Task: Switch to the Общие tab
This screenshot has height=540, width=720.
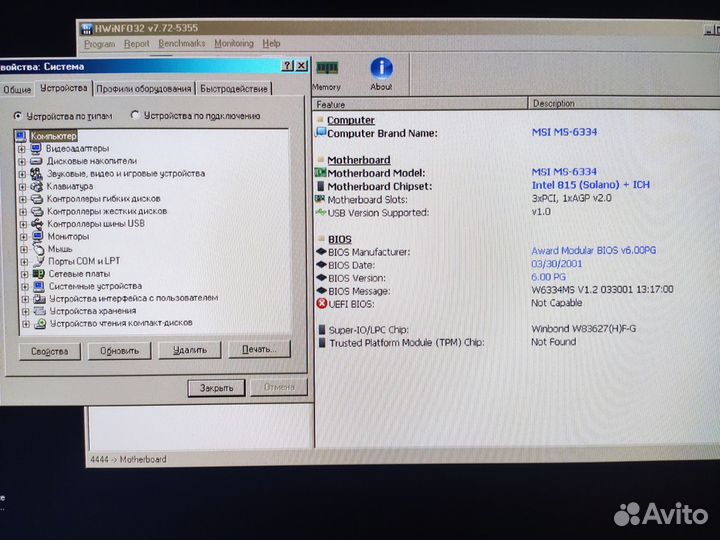Action: [17, 90]
